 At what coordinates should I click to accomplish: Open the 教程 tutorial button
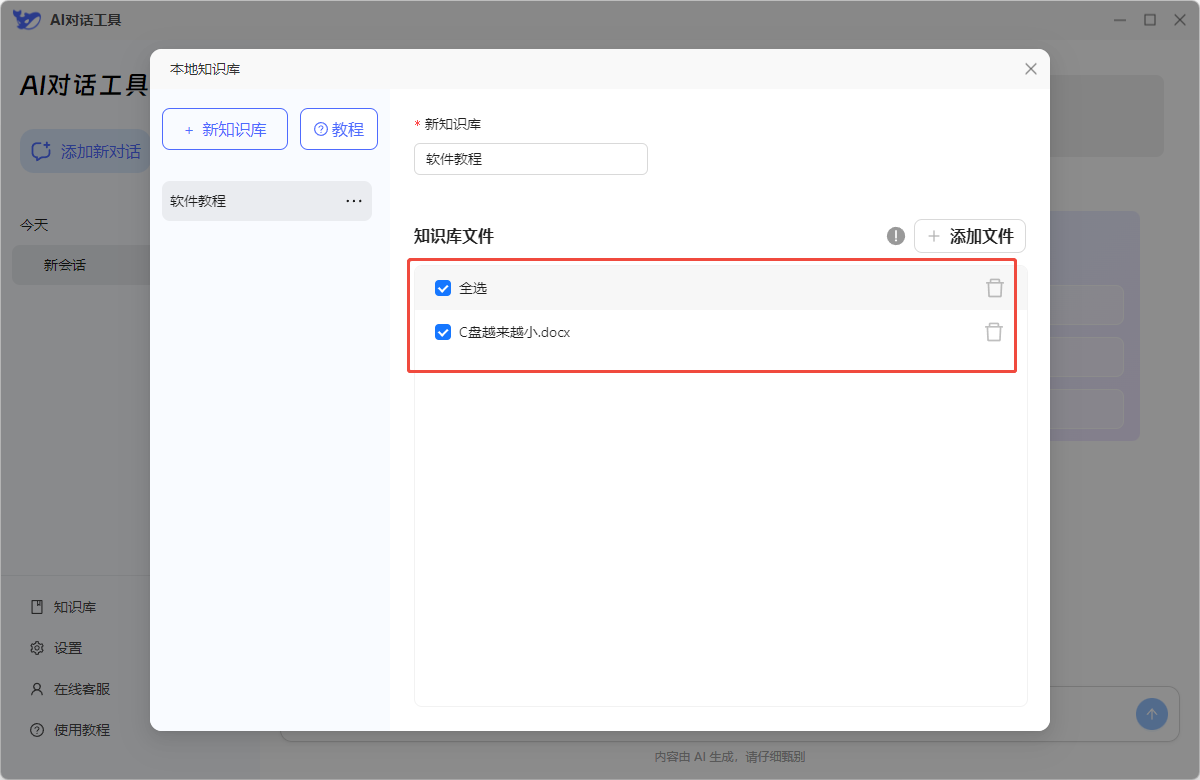click(339, 129)
